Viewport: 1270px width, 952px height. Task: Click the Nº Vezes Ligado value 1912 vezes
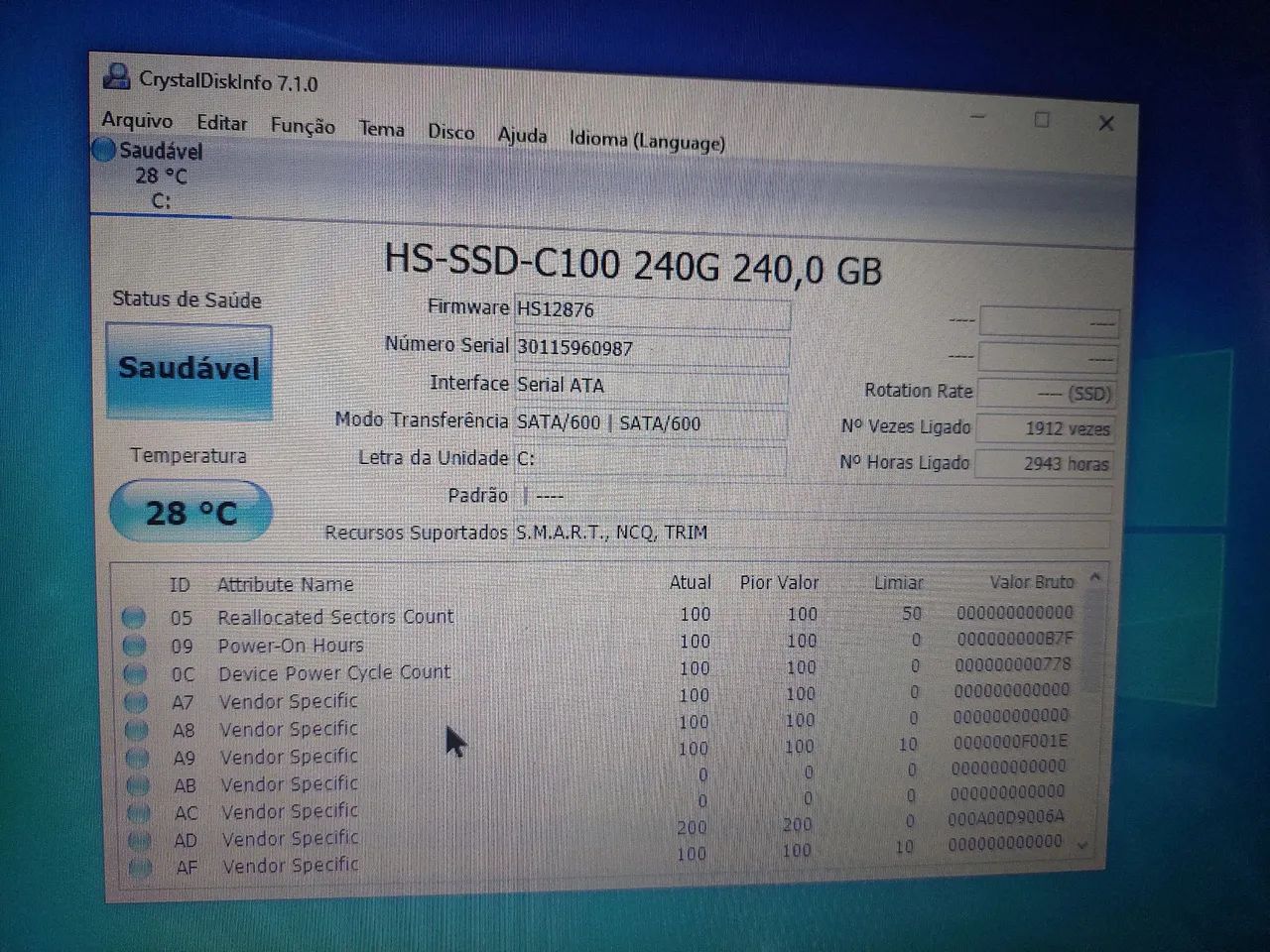(x=1045, y=428)
